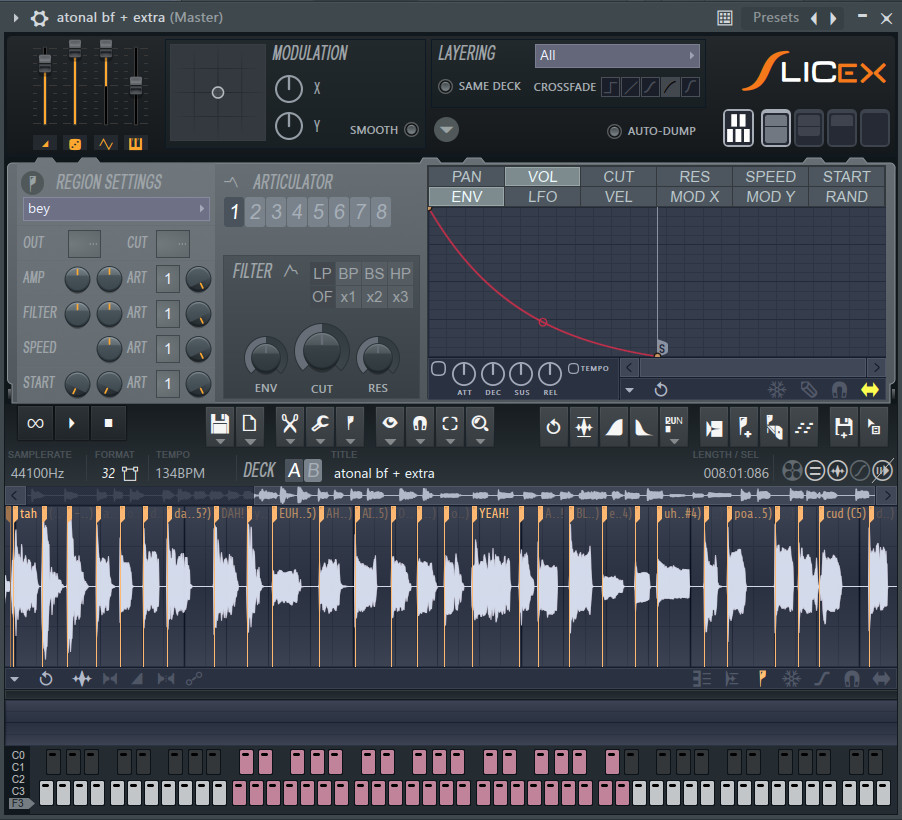Image resolution: width=902 pixels, height=820 pixels.
Task: Select articulator number 3
Action: point(275,212)
